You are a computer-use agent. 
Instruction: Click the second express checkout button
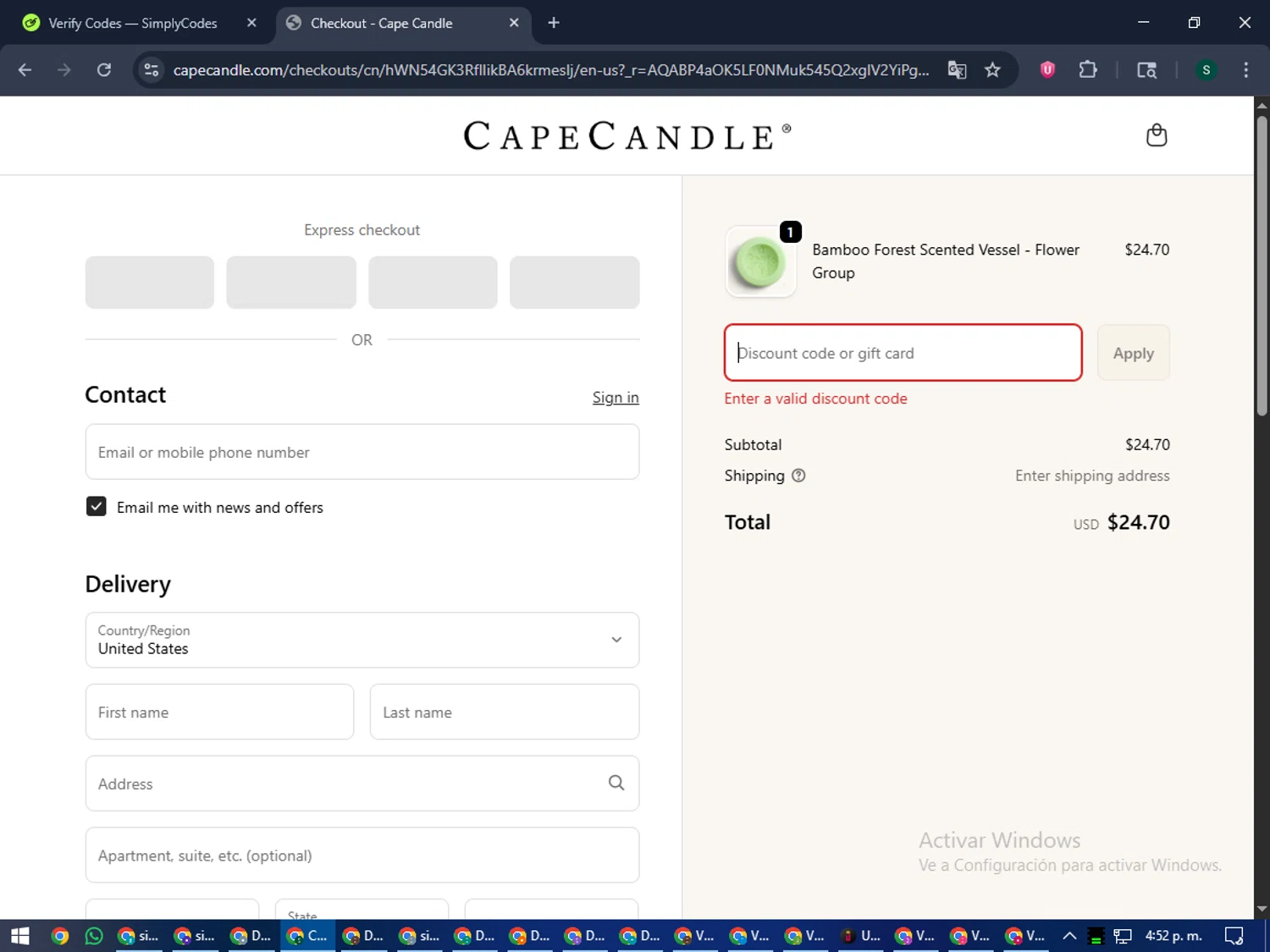pos(291,283)
